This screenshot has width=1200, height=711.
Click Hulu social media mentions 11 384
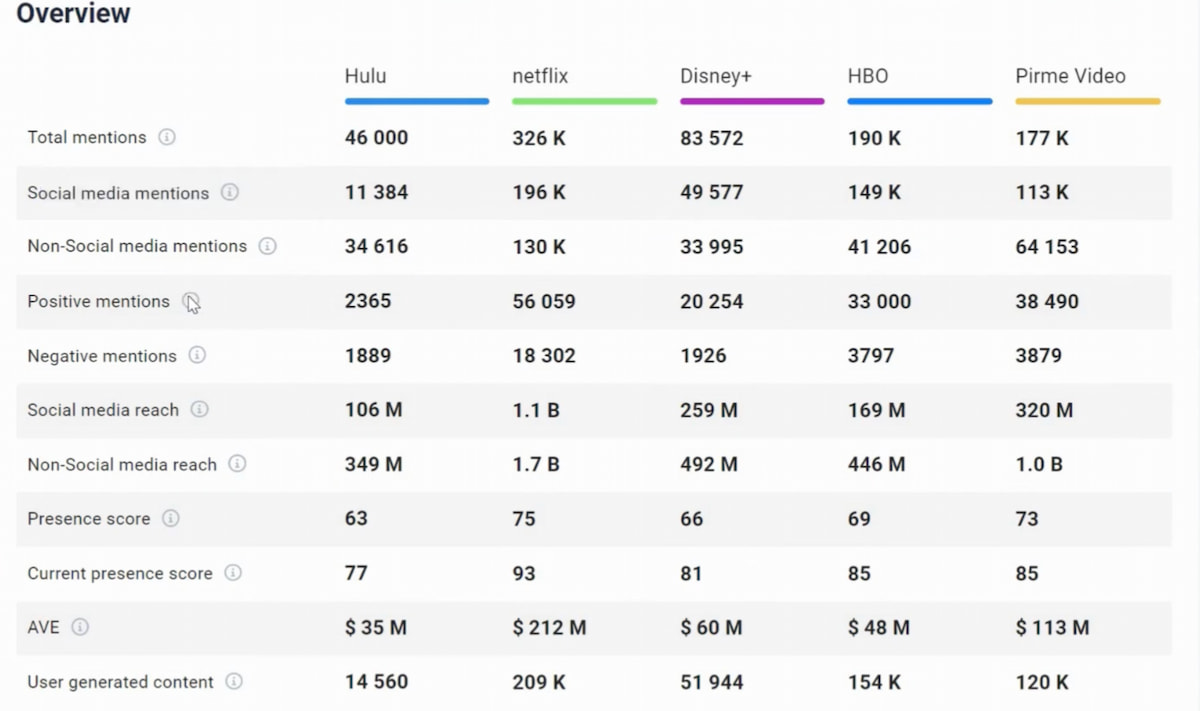377,192
